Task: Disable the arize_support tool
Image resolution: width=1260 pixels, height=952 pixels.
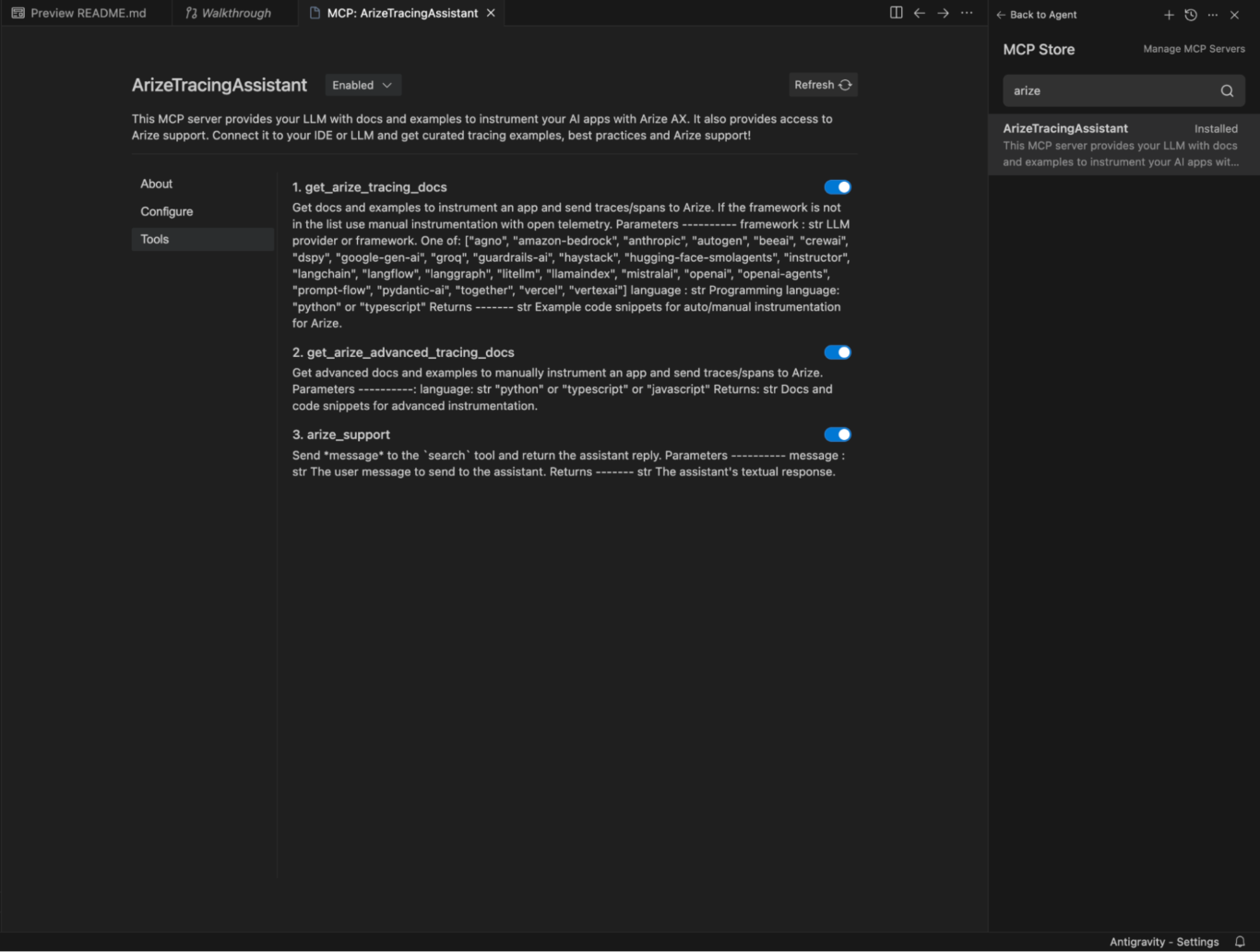Action: pyautogui.click(x=838, y=434)
